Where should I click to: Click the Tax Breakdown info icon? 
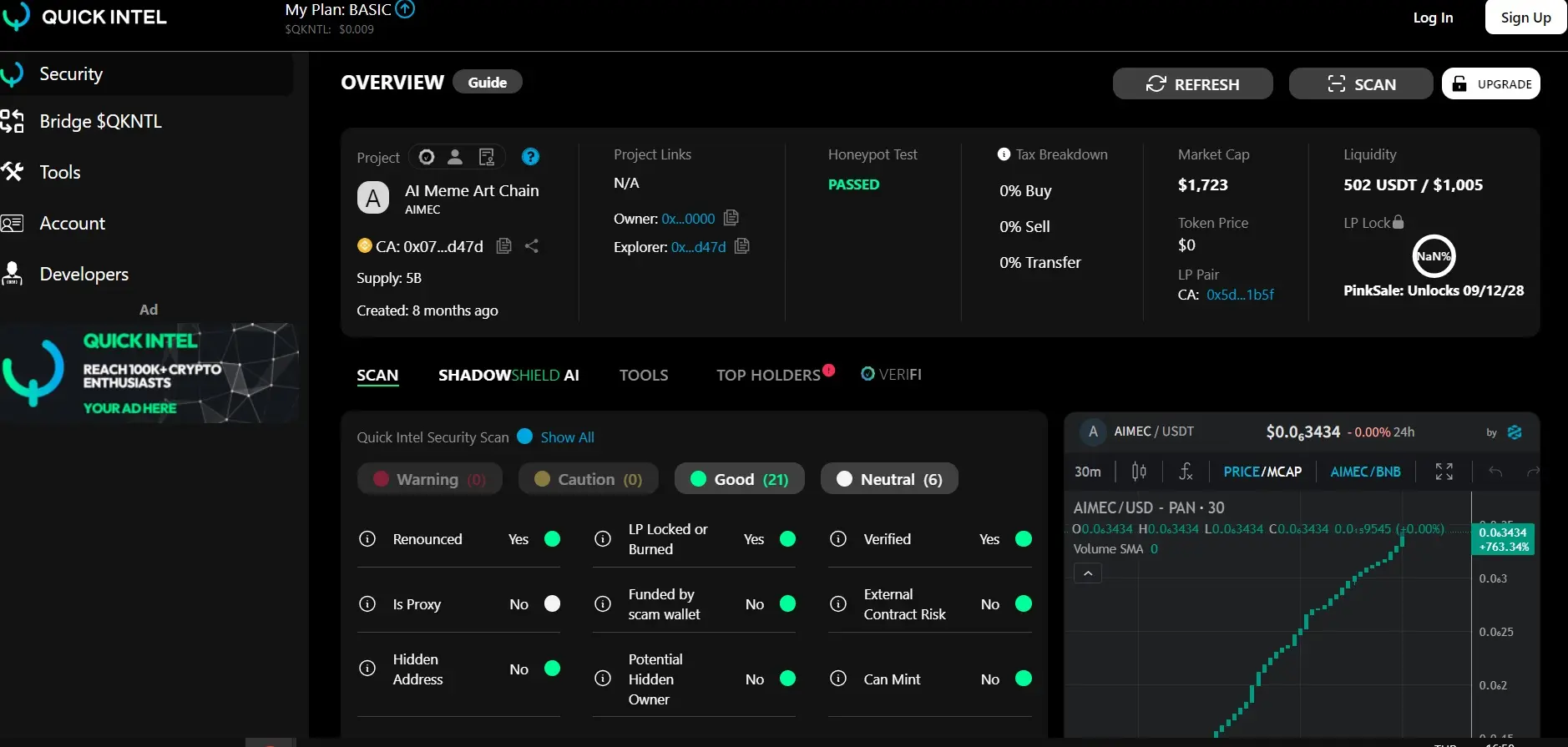point(1004,154)
